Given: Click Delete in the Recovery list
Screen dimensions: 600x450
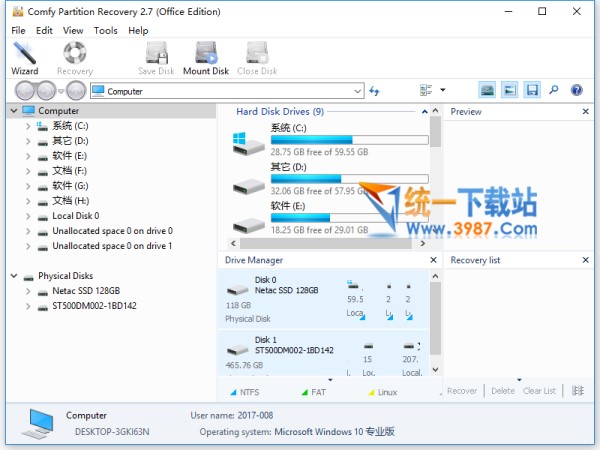Looking at the screenshot, I should (x=503, y=391).
